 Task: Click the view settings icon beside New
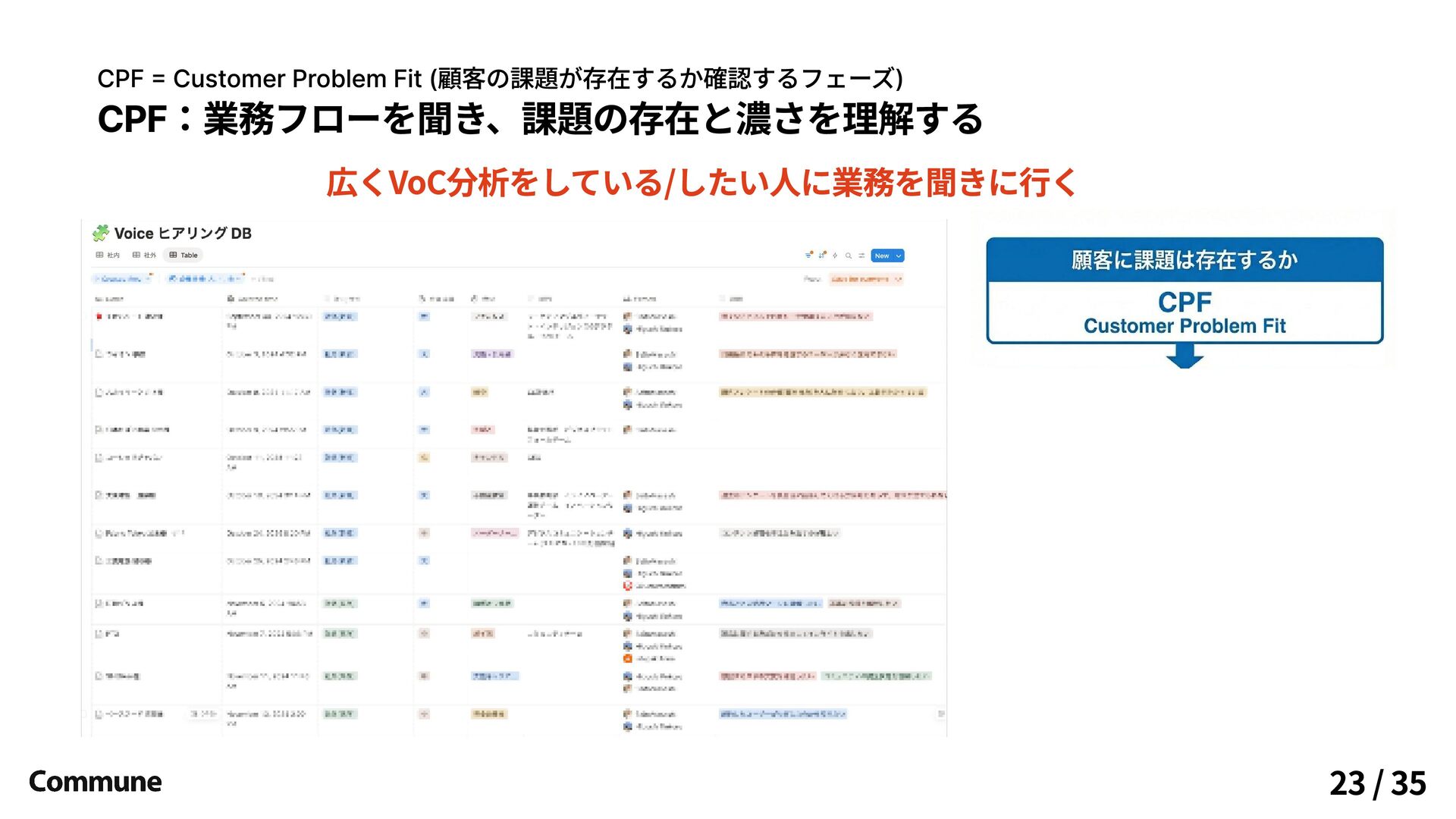(x=861, y=256)
